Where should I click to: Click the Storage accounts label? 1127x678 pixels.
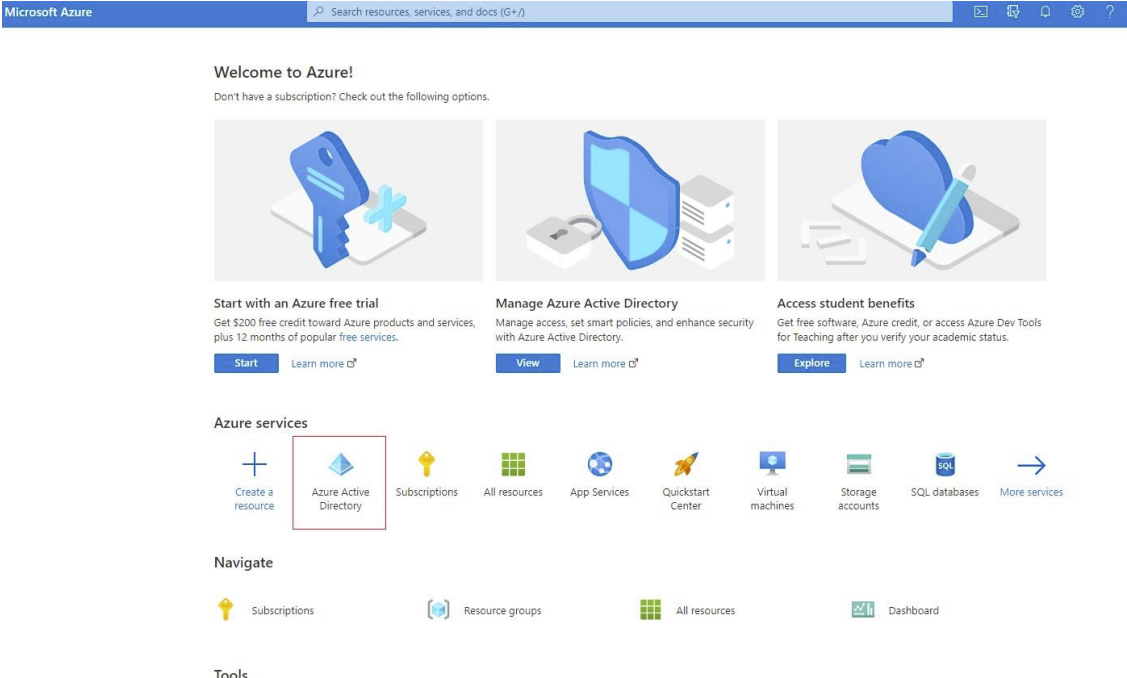859,499
